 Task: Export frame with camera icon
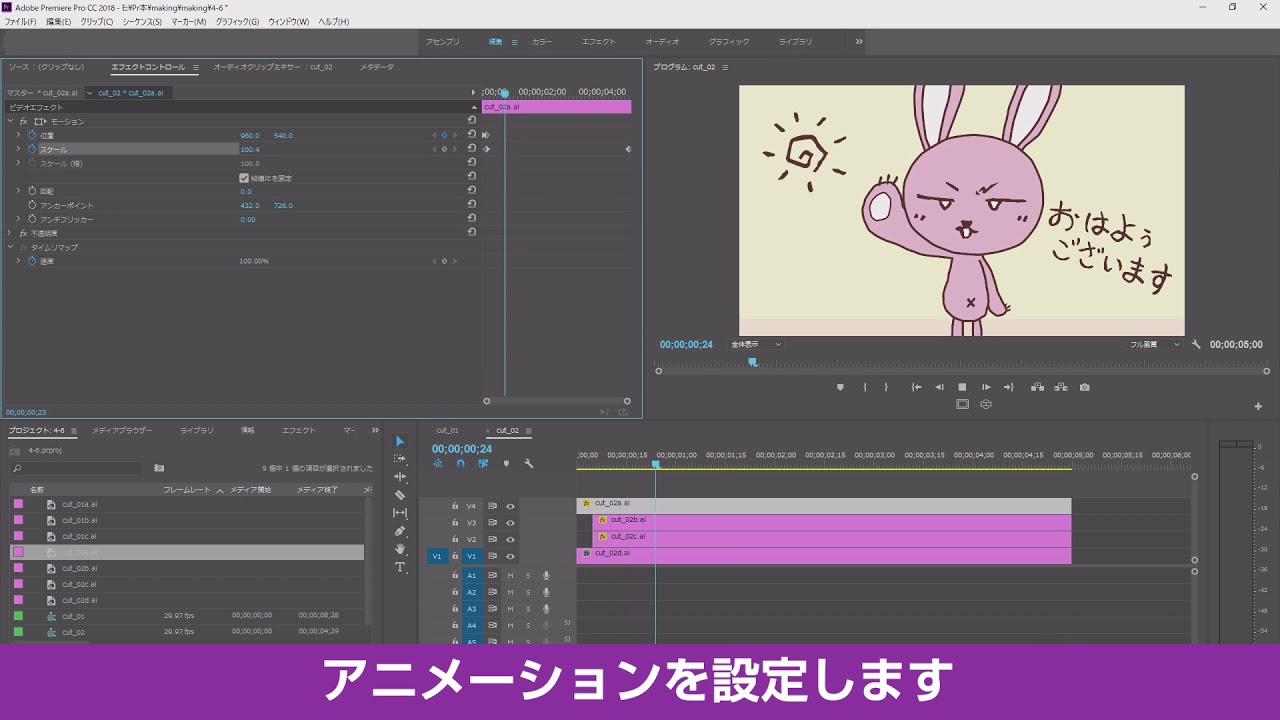point(1084,387)
